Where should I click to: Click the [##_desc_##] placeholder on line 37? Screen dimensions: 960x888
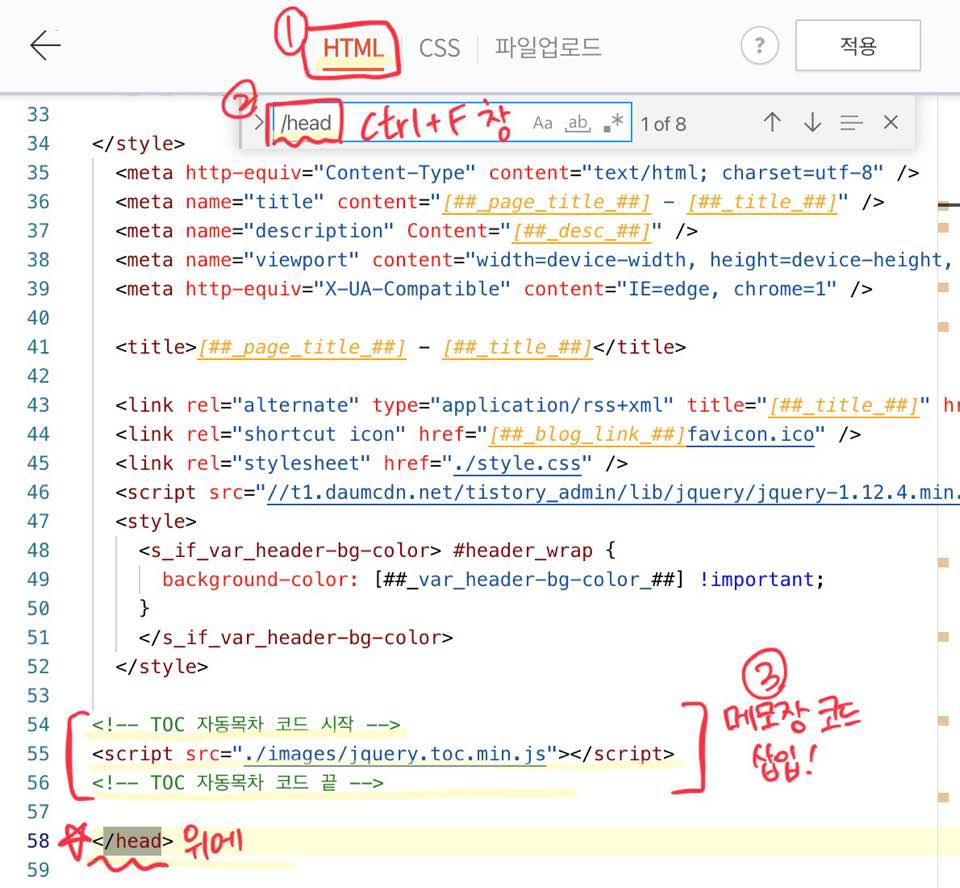pyautogui.click(x=580, y=231)
